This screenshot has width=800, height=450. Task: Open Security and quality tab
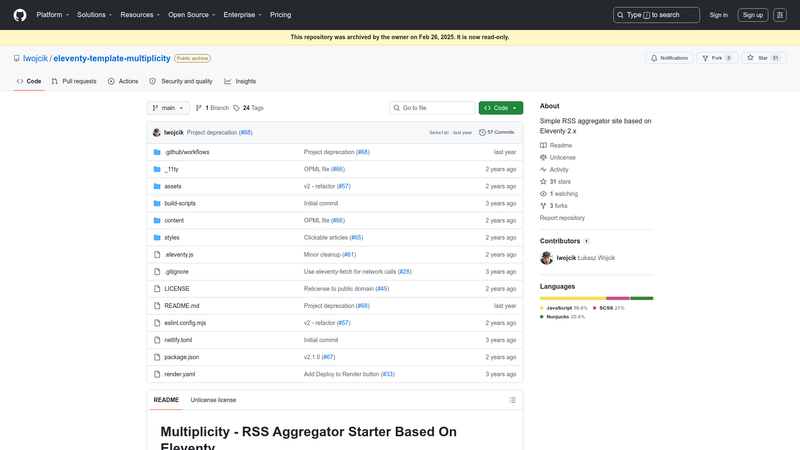click(x=181, y=81)
